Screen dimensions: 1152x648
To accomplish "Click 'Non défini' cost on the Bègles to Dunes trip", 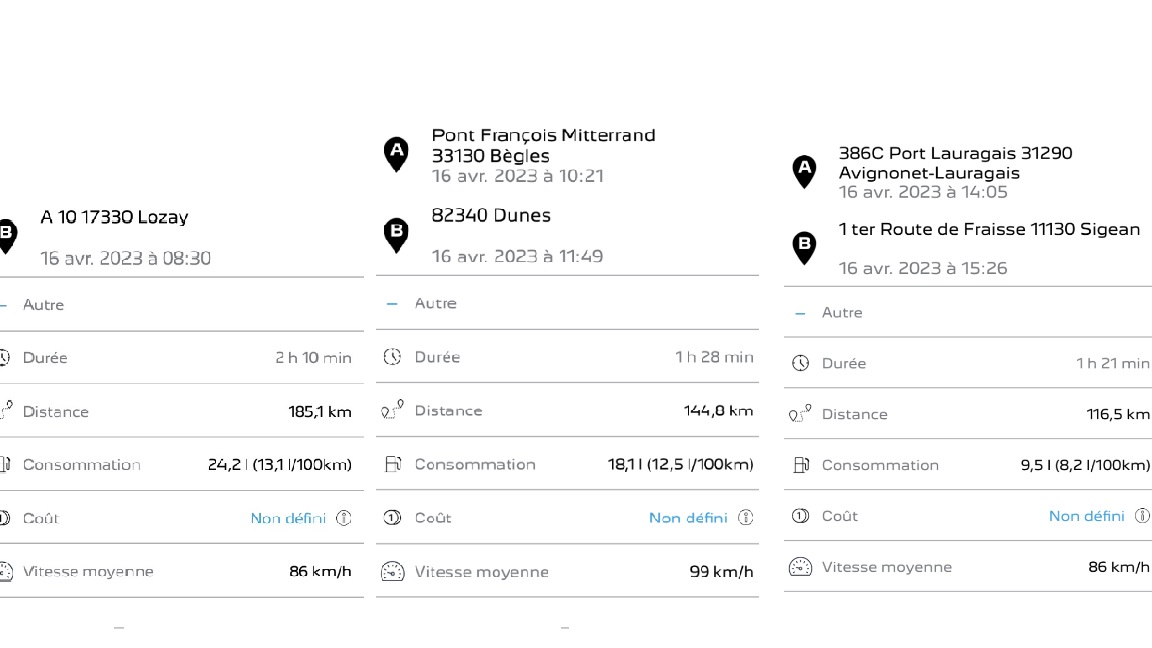I will pos(688,518).
